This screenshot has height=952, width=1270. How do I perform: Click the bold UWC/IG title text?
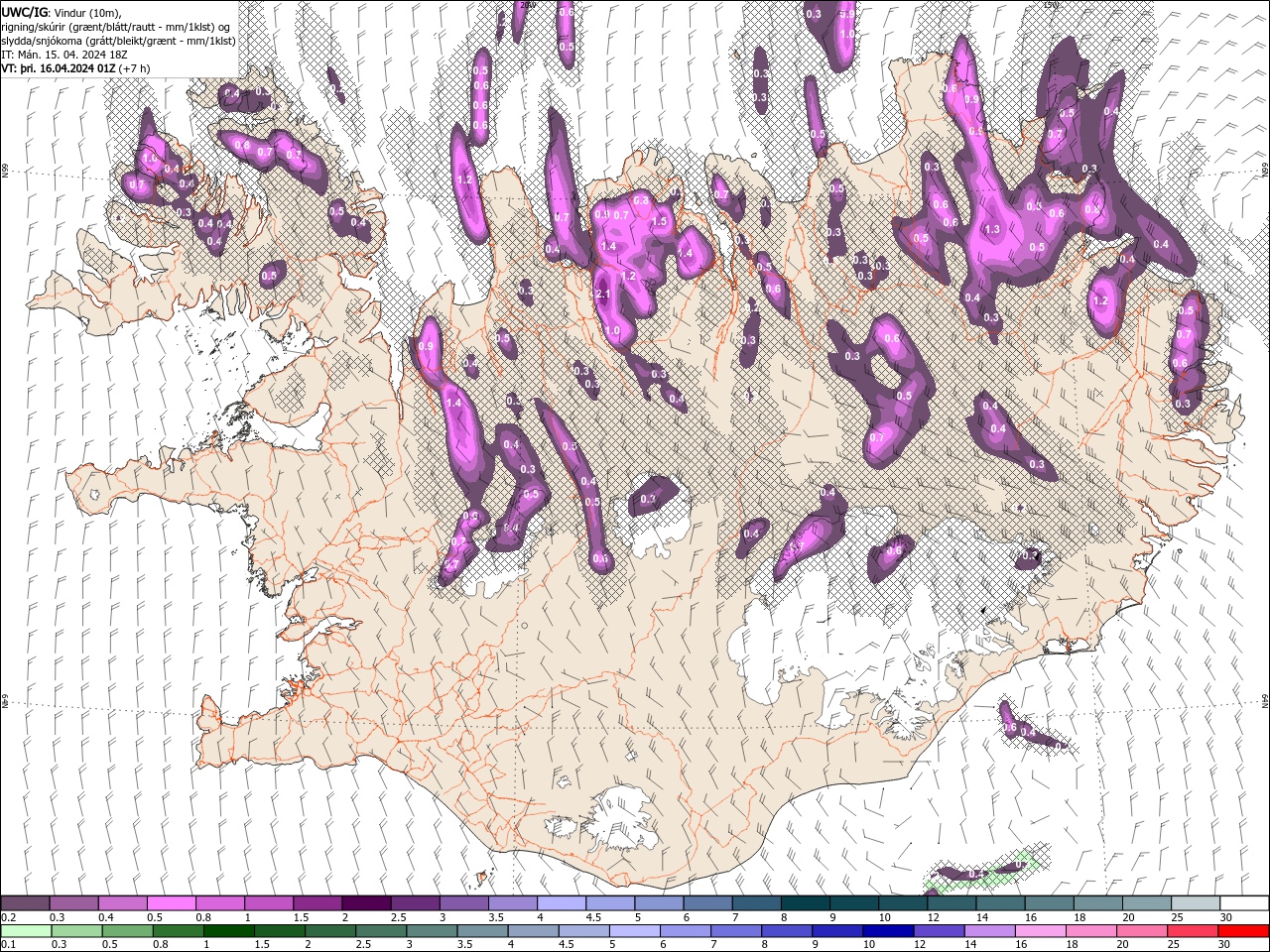[23, 12]
